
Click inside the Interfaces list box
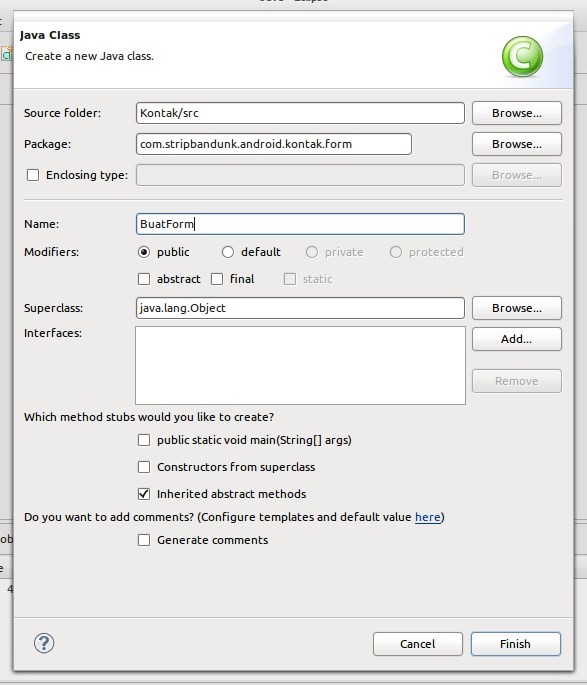300,365
